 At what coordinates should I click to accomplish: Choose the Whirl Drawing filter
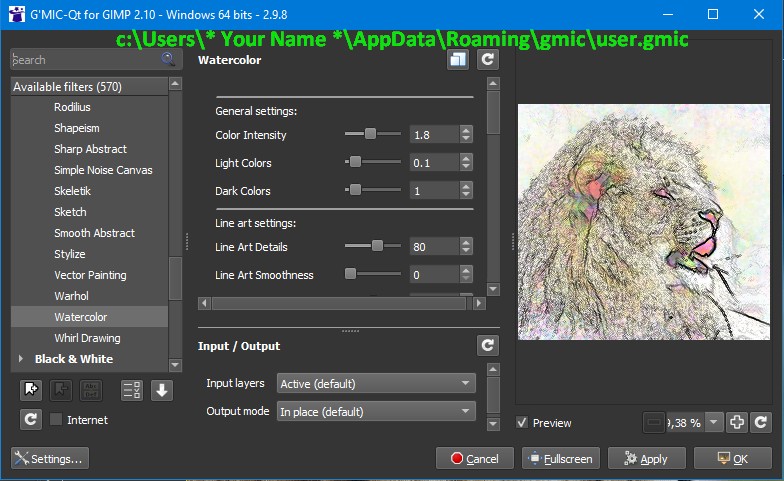click(x=87, y=338)
